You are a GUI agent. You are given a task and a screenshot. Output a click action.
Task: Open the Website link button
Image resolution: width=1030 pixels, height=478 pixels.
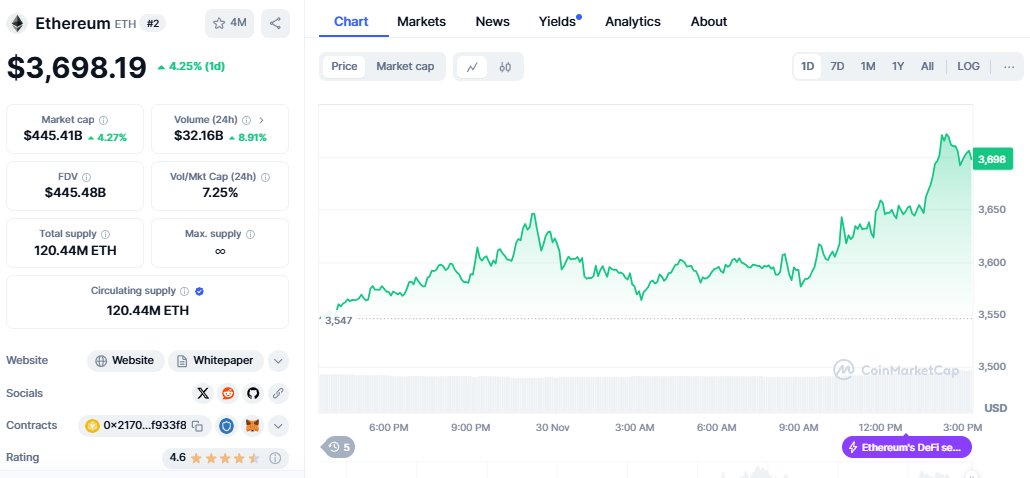pyautogui.click(x=125, y=360)
